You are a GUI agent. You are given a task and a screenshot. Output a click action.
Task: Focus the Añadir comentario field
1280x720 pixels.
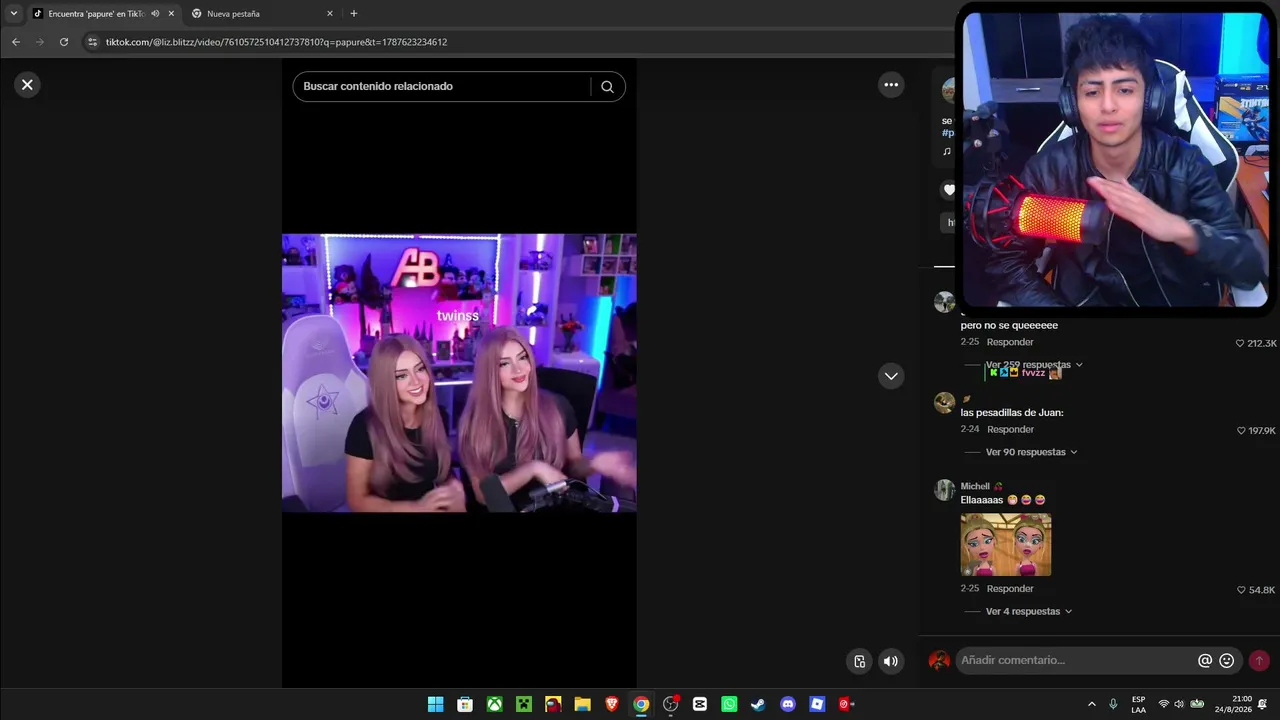point(1075,661)
